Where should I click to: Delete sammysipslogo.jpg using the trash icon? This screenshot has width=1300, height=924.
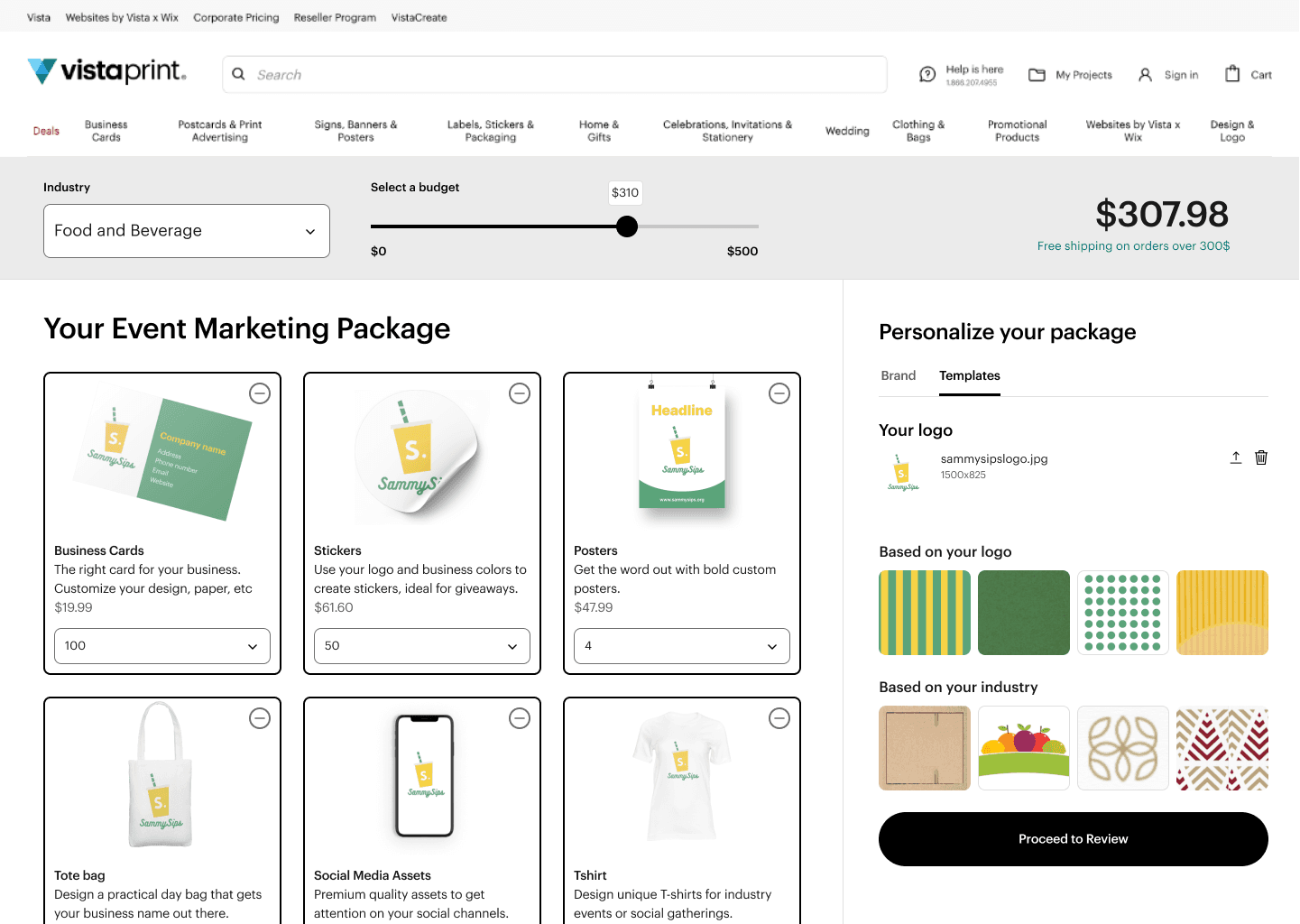click(x=1261, y=457)
